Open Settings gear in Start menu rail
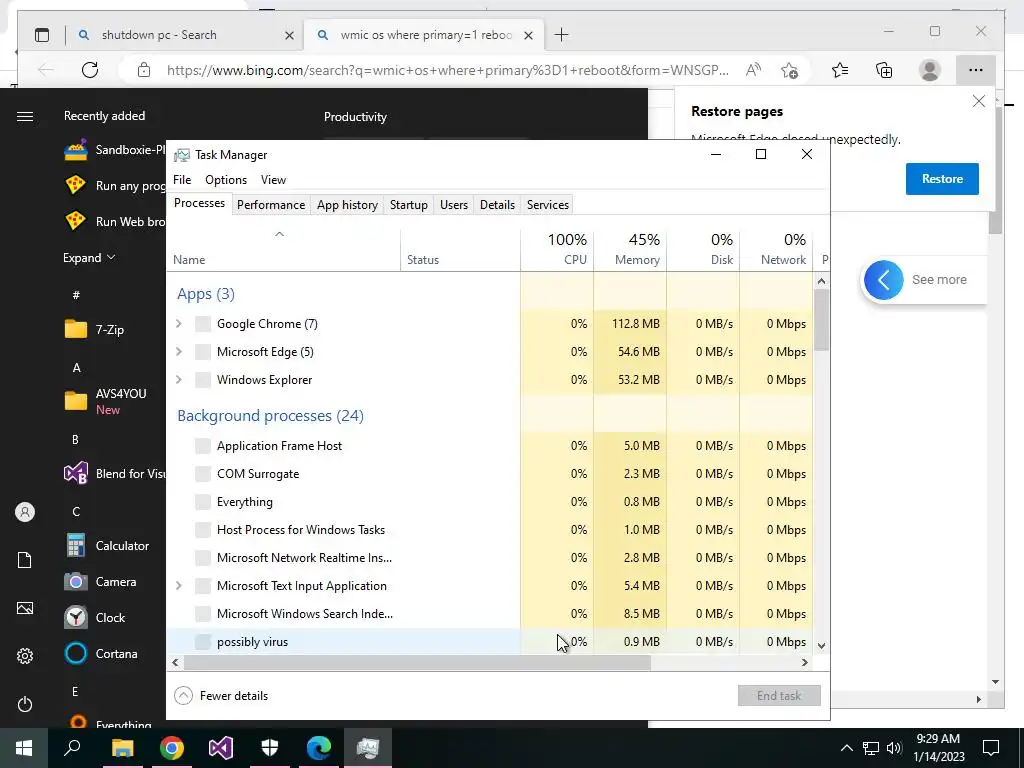This screenshot has height=768, width=1024. [25, 656]
